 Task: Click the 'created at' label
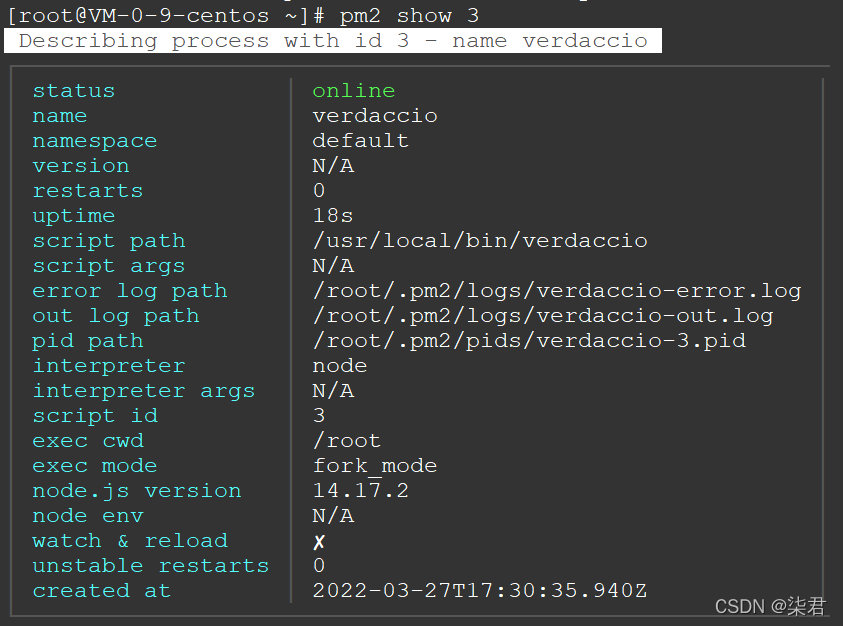point(102,591)
